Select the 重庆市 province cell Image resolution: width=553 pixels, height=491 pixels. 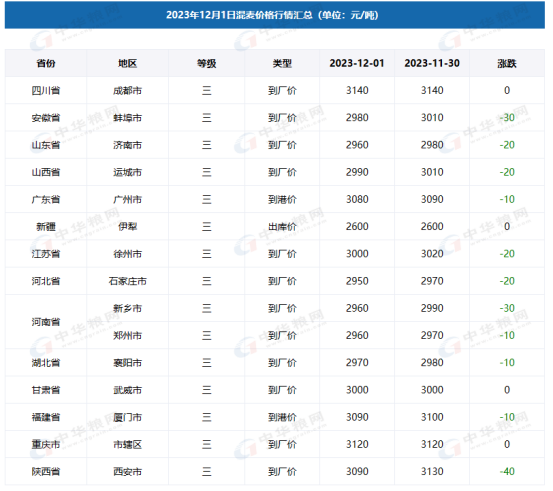[x=46, y=444]
